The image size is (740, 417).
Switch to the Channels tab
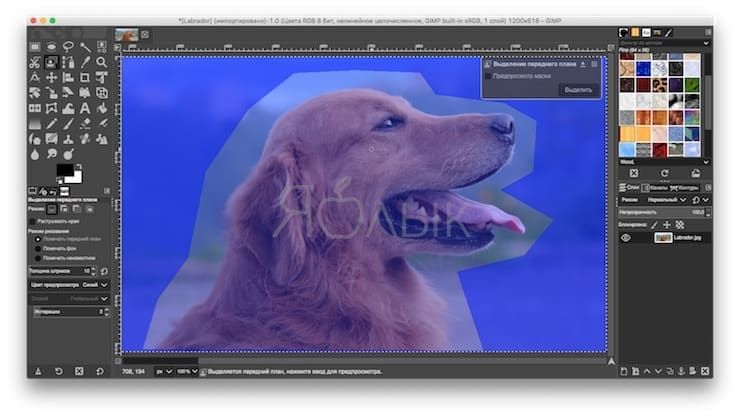click(655, 188)
